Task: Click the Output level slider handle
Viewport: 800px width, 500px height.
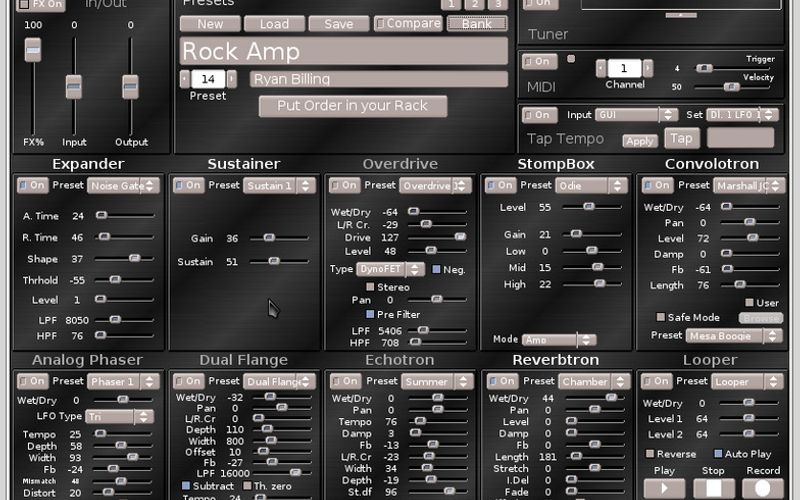Action: point(131,87)
